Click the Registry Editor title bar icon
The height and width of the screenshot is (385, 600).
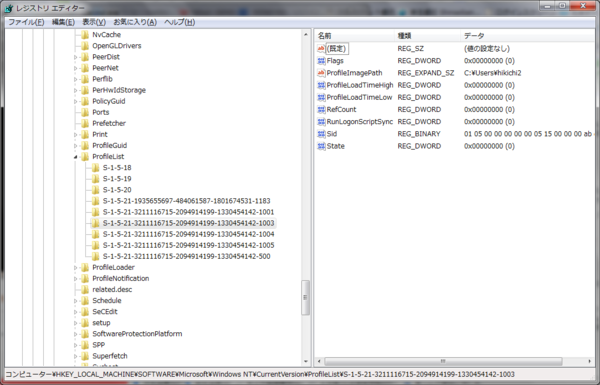tap(8, 8)
